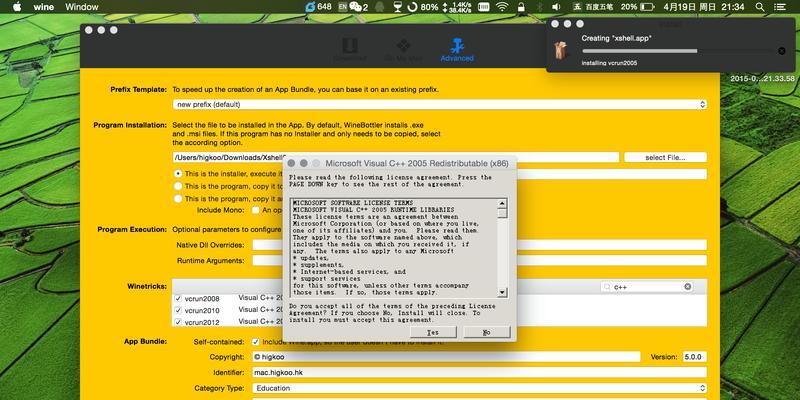Click the Identifier field mac.higkoo.hk

(480, 372)
